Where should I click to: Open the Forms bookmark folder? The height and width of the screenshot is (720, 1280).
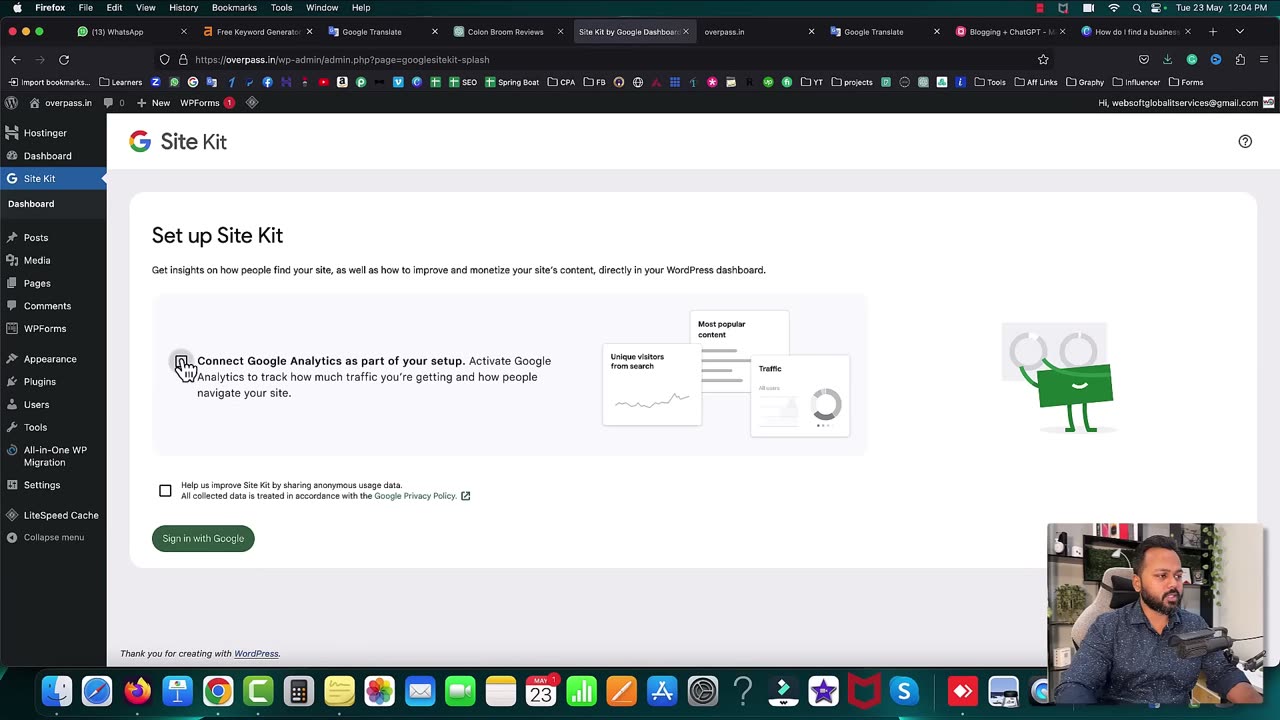tap(1185, 82)
